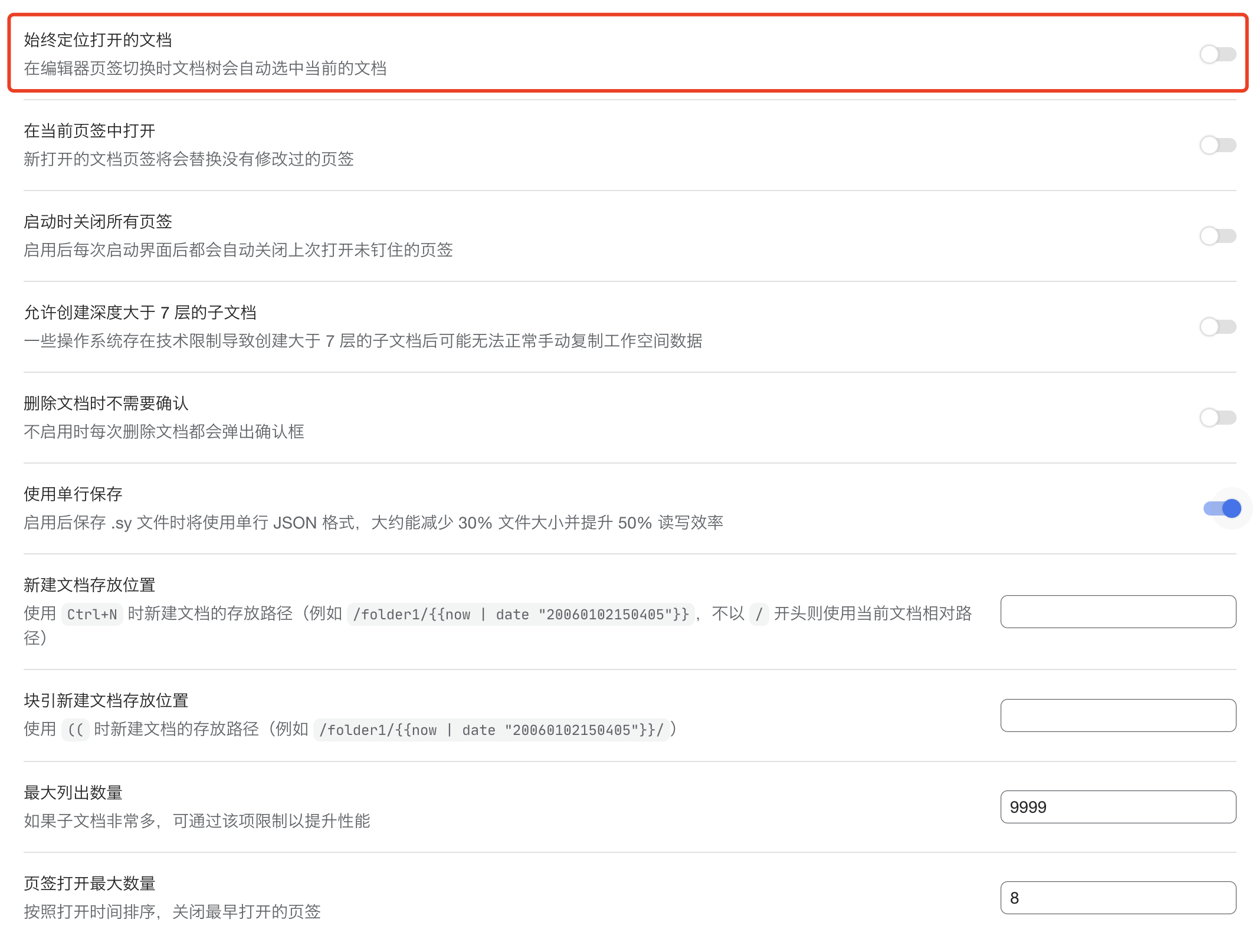Click the 最大列出数量 field showing 9999
The width and height of the screenshot is (1259, 952).
click(x=1117, y=807)
